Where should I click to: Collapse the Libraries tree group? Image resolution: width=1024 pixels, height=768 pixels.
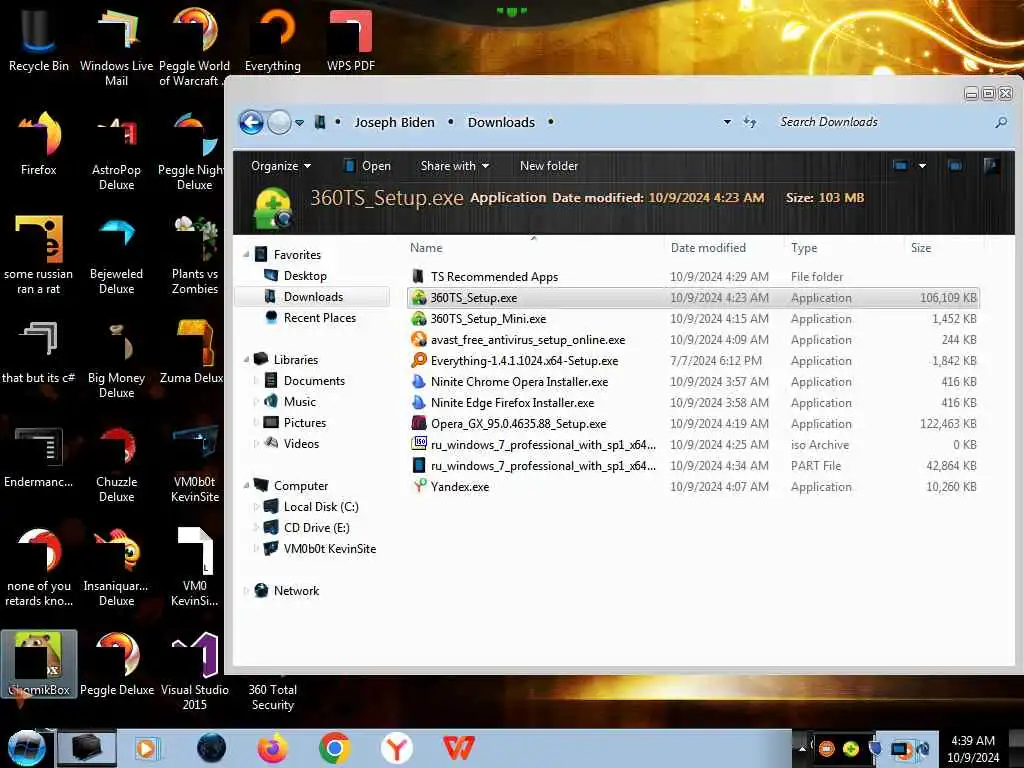tap(246, 360)
